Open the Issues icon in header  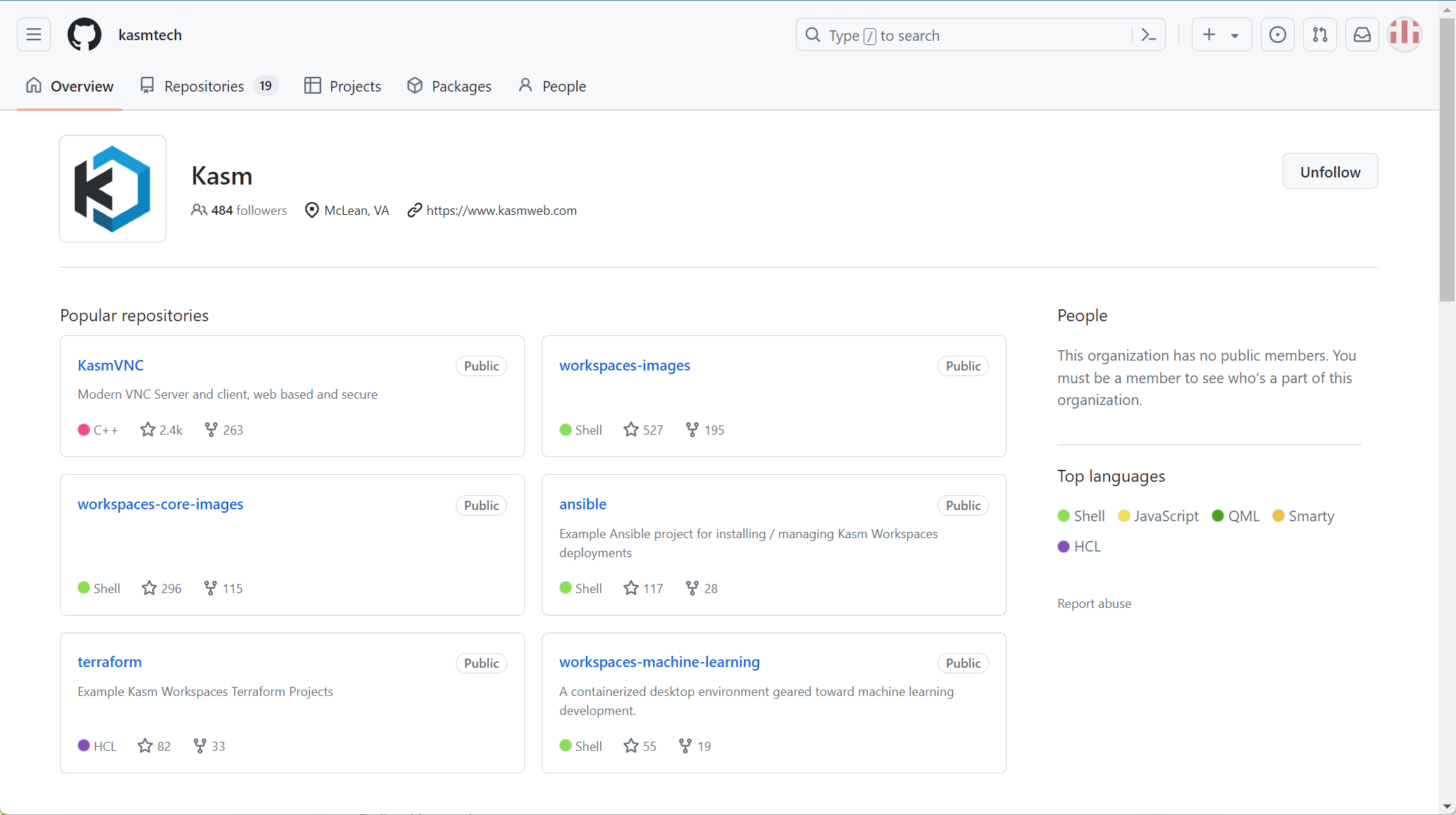pyautogui.click(x=1277, y=35)
